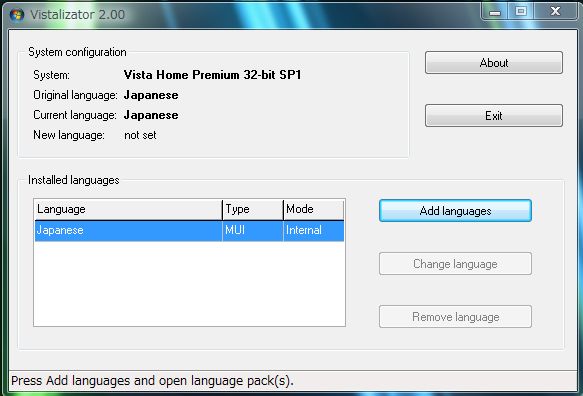Viewport: 583px width, 396px height.
Task: Click the Change language button
Action: [455, 264]
